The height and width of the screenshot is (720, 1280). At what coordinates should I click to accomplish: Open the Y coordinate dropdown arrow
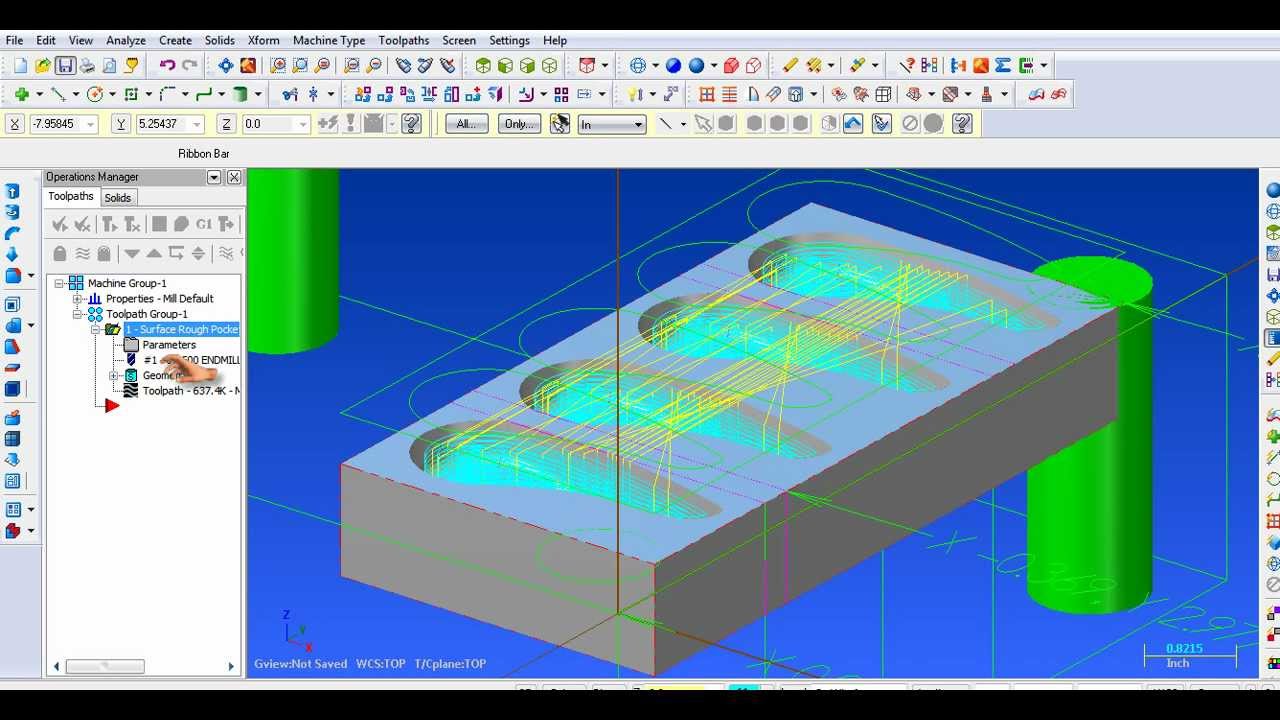coord(197,124)
